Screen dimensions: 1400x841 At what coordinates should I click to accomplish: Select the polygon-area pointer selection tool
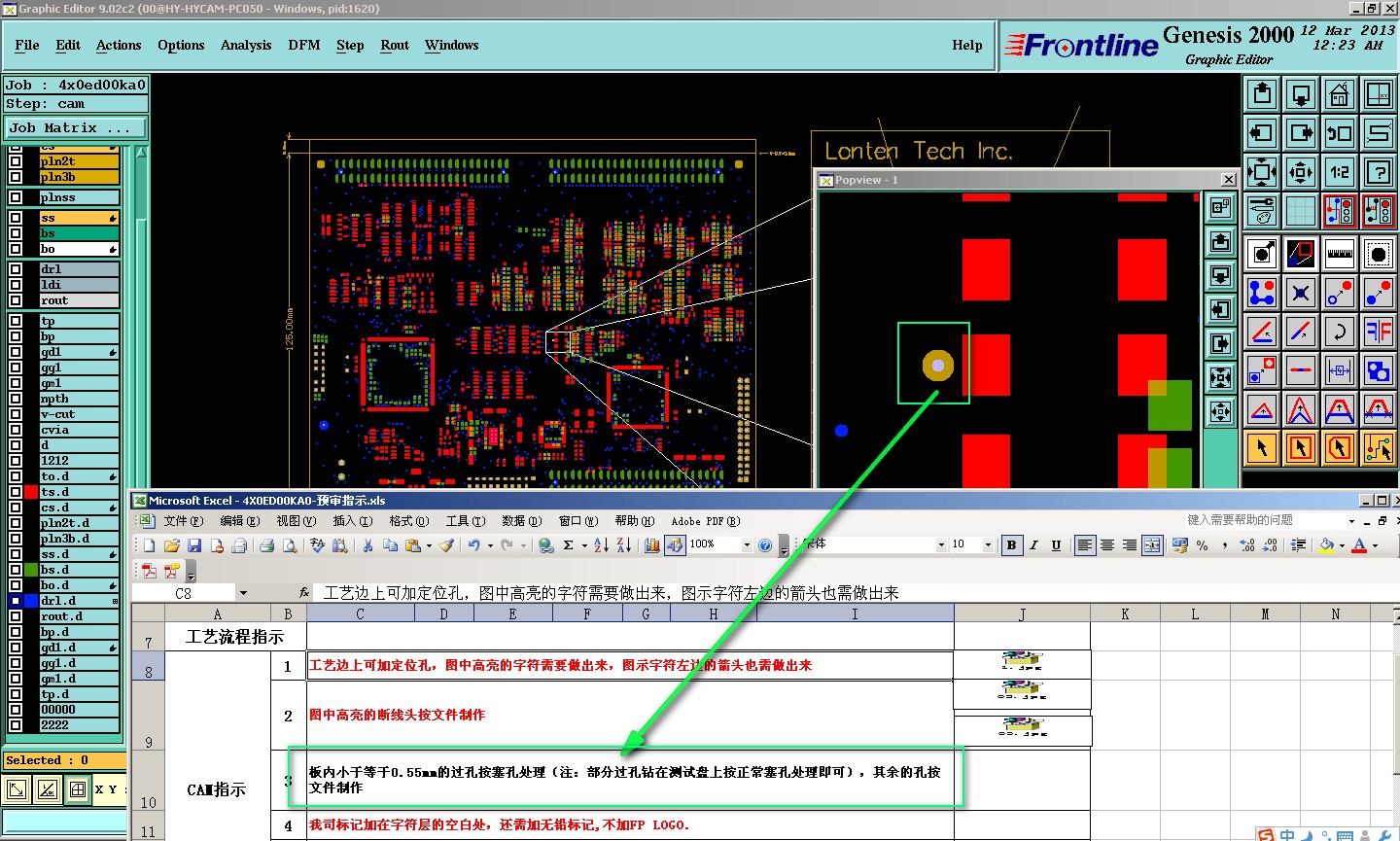point(1340,448)
